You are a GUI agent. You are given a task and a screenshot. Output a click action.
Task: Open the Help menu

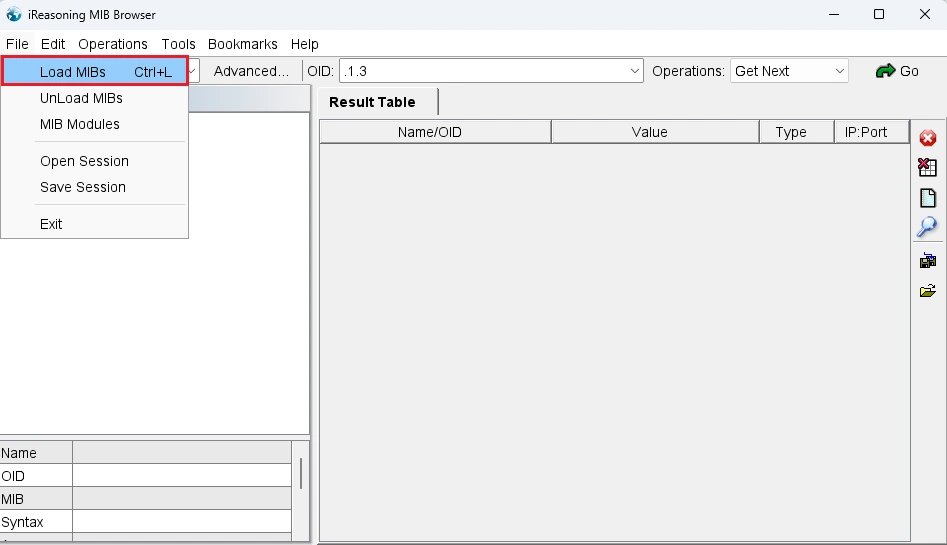click(x=304, y=44)
